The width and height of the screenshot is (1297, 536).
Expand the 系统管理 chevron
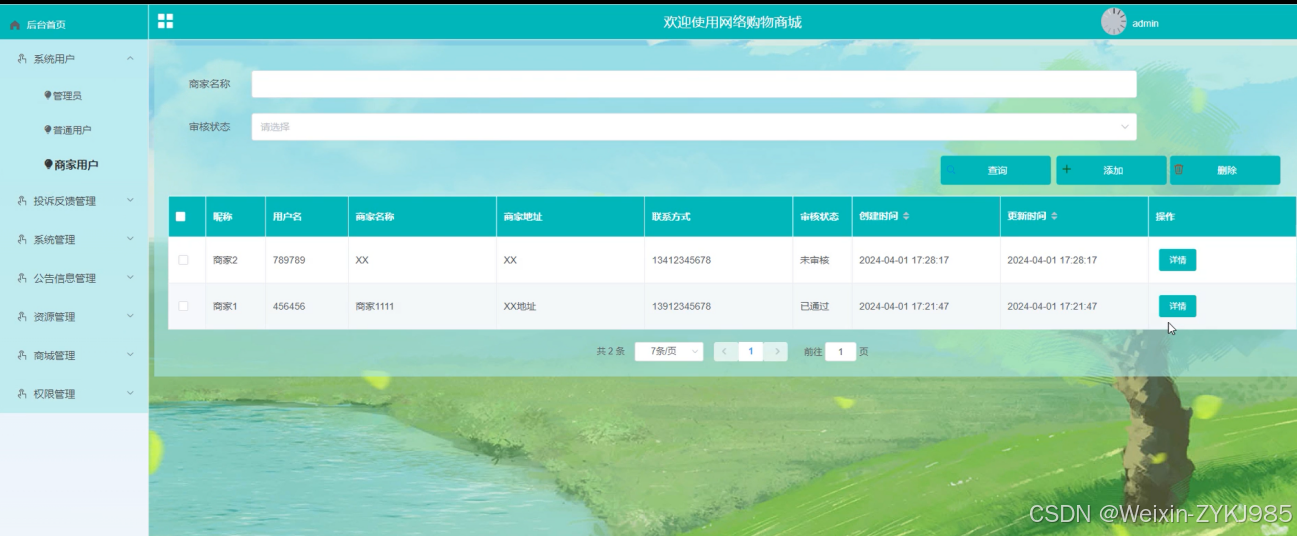pyautogui.click(x=130, y=239)
